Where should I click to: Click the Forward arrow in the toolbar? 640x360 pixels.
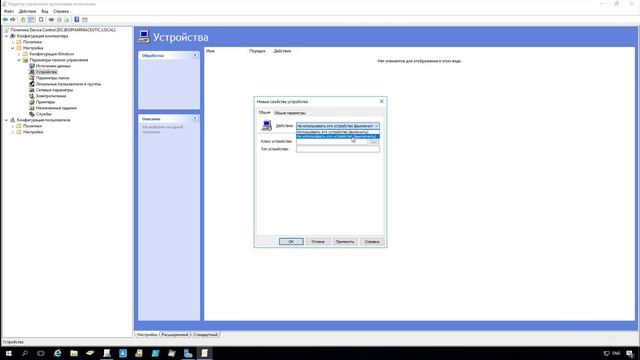click(x=13, y=20)
